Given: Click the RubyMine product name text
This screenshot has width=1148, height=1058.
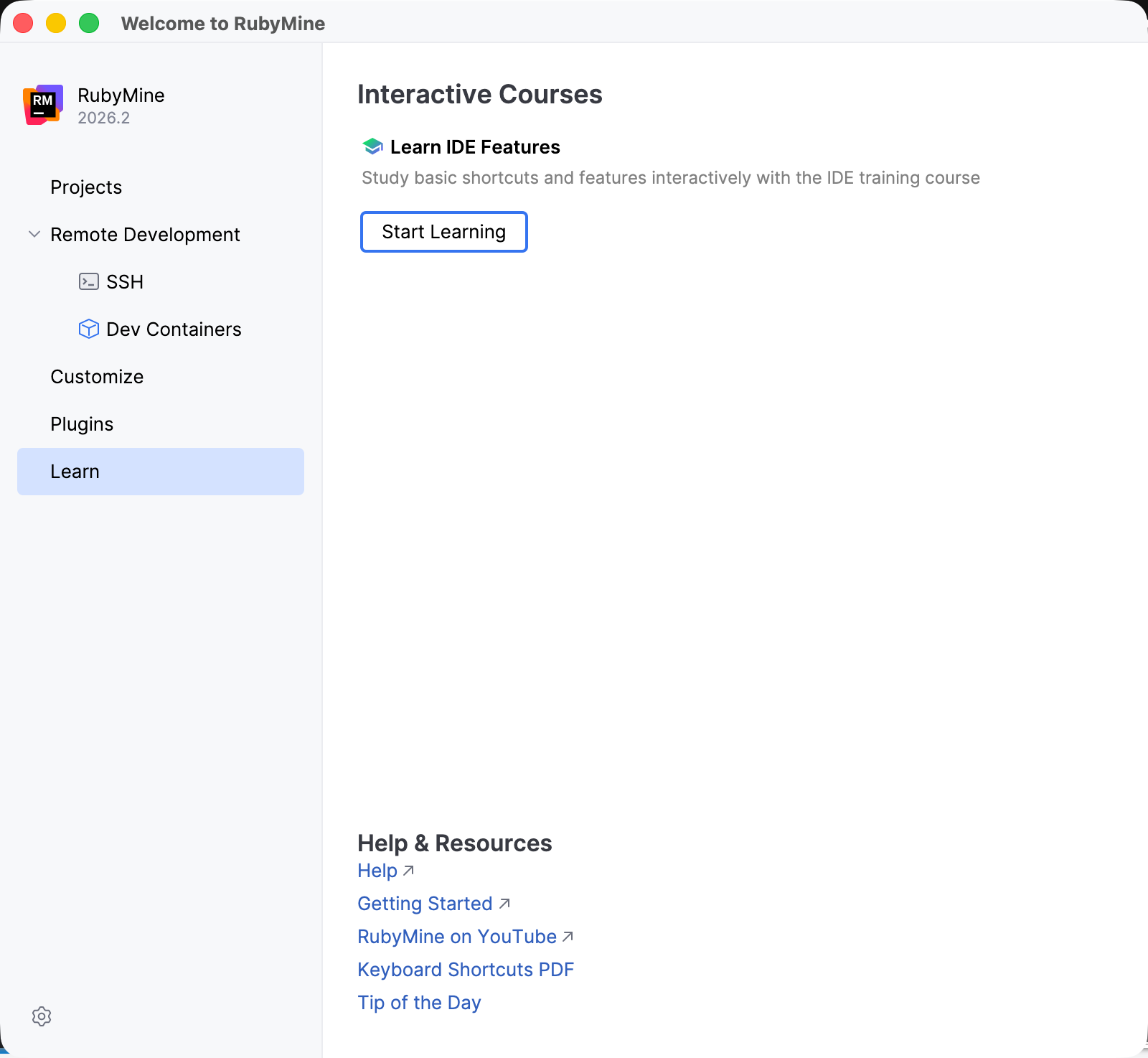Looking at the screenshot, I should pos(121,95).
